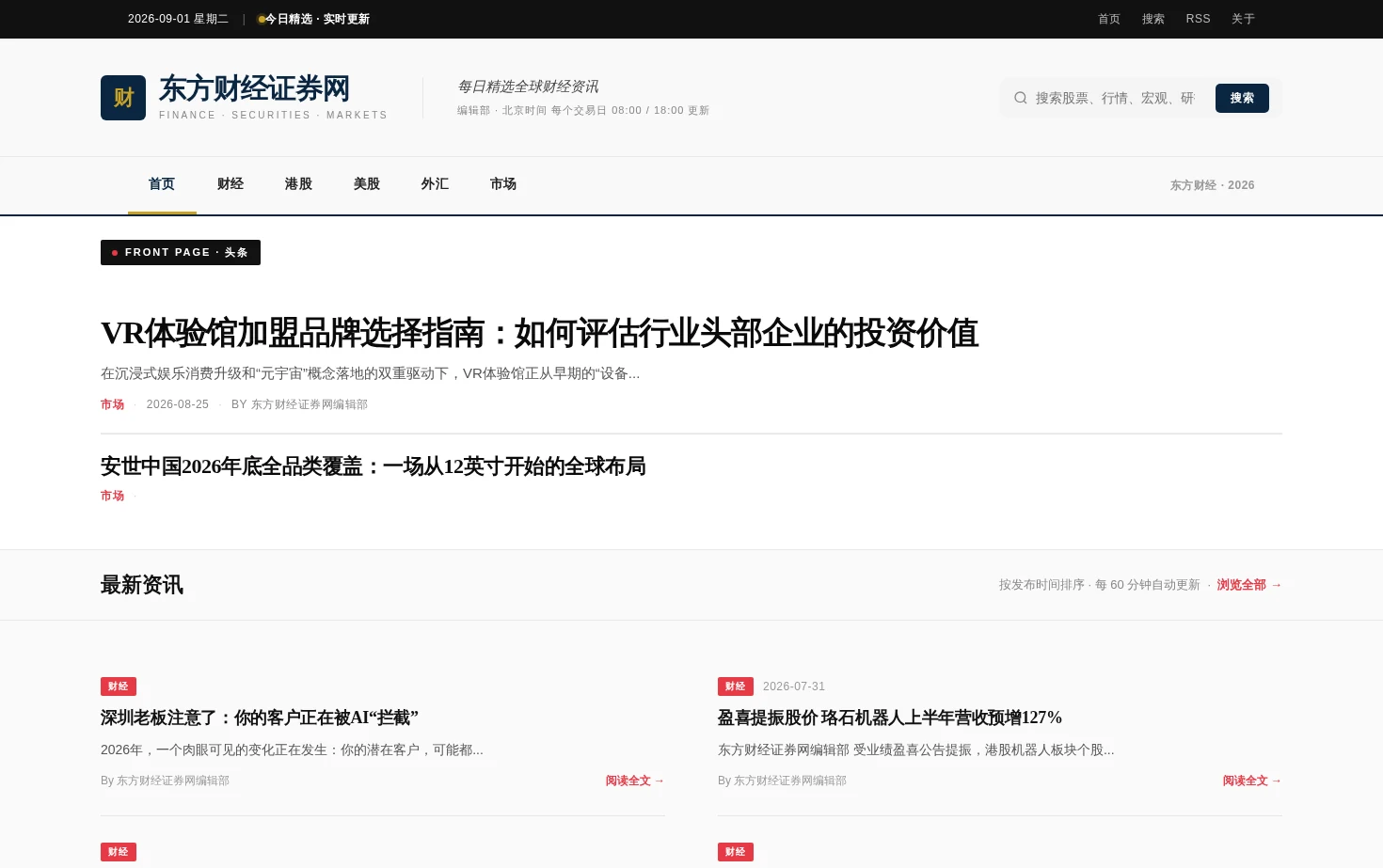Select the 首页 navigation tab
Image resolution: width=1383 pixels, height=868 pixels.
coord(162,184)
